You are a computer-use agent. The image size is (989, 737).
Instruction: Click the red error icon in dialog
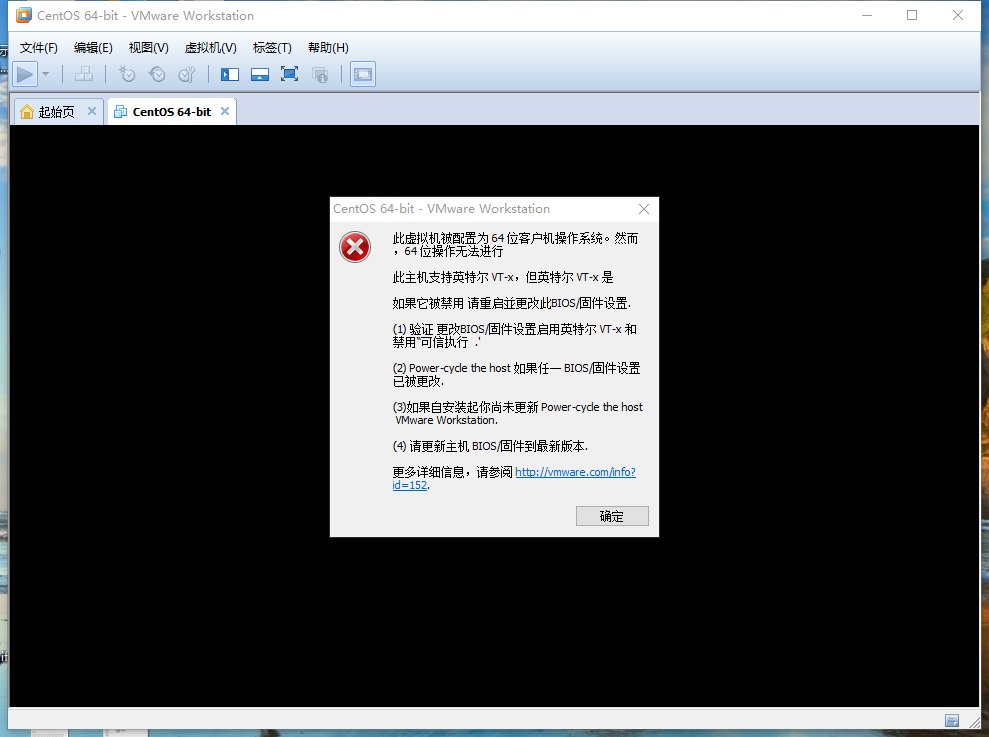355,247
